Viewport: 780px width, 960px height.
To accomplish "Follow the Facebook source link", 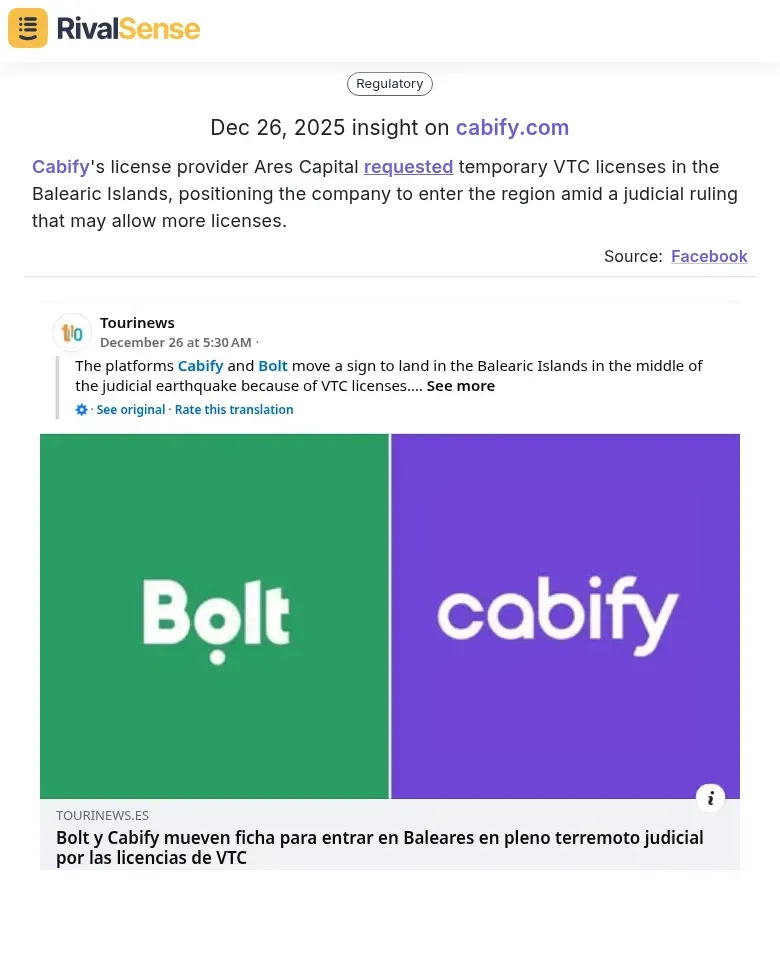I will 709,256.
